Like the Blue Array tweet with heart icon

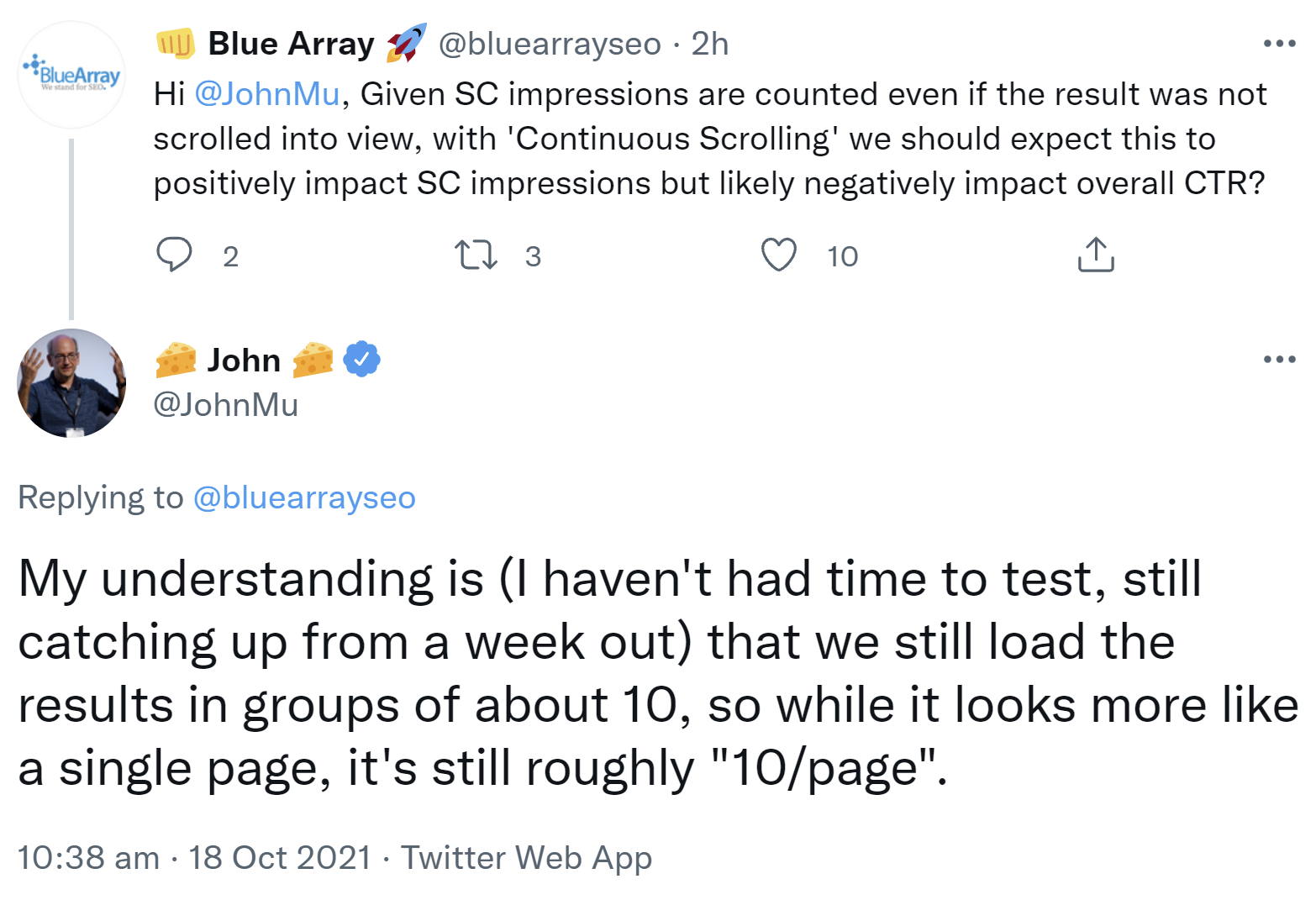(x=778, y=255)
